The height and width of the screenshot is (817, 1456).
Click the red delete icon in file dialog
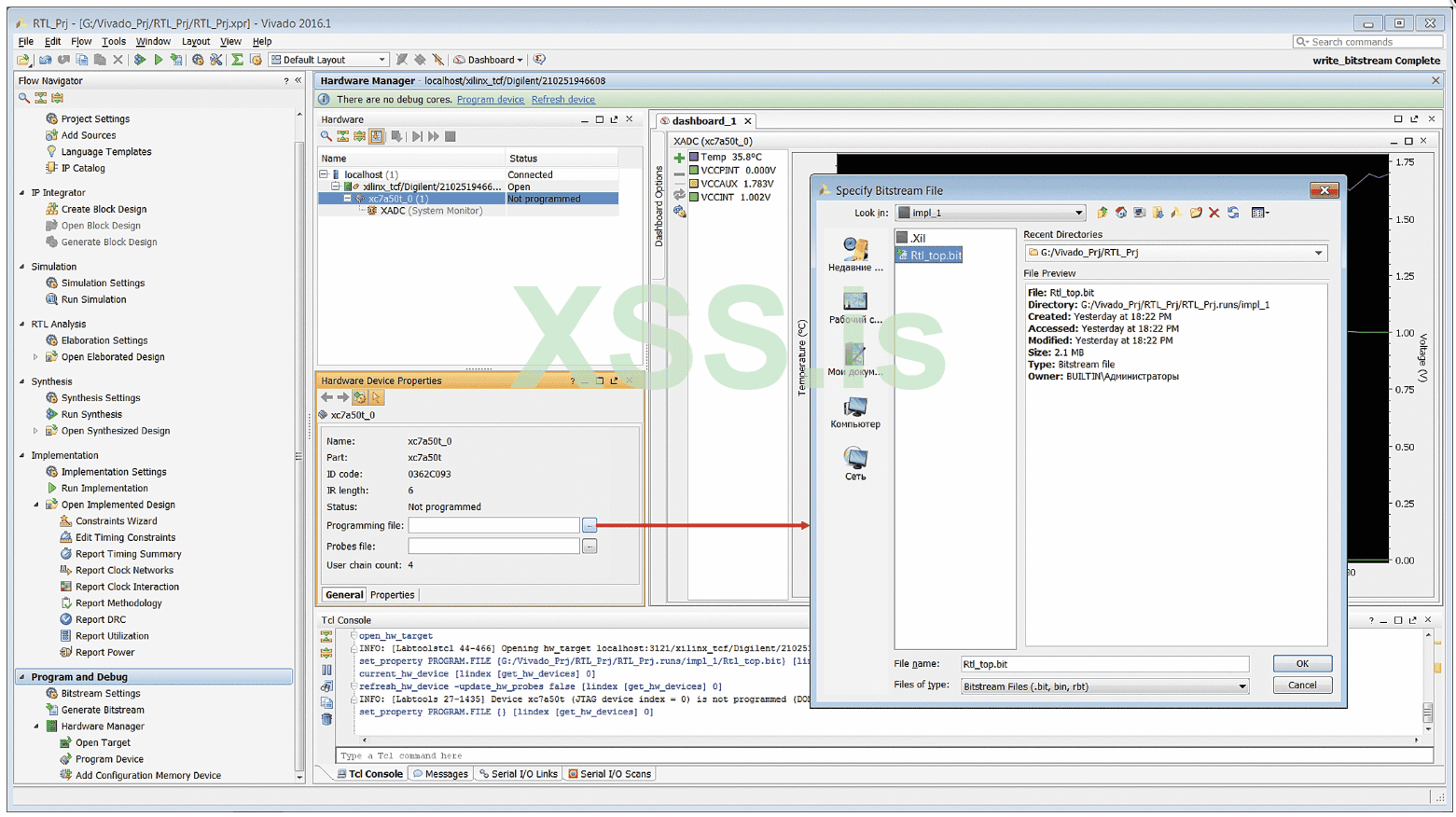pyautogui.click(x=1214, y=213)
